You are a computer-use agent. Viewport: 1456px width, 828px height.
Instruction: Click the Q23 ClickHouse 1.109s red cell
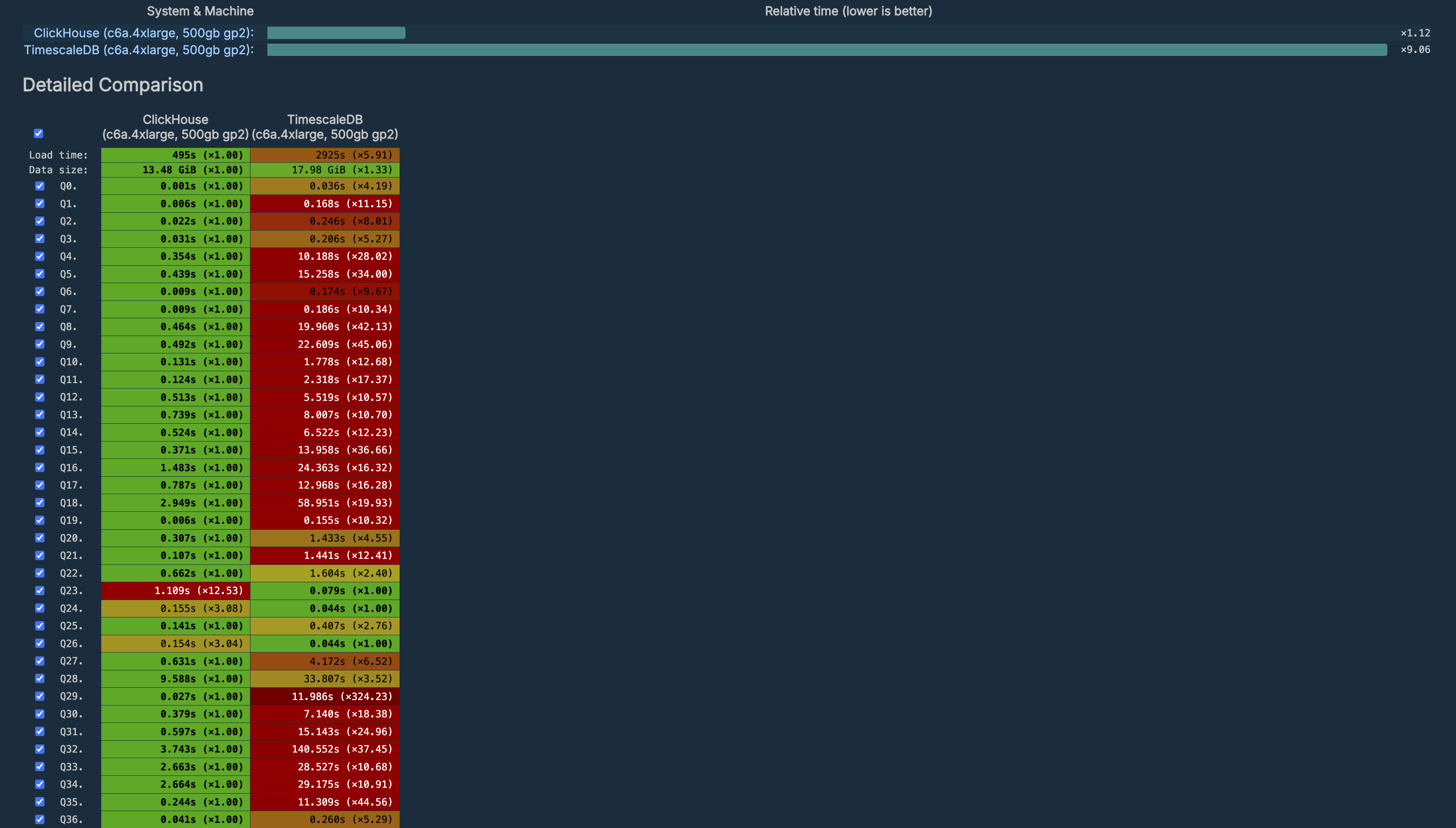coord(176,591)
